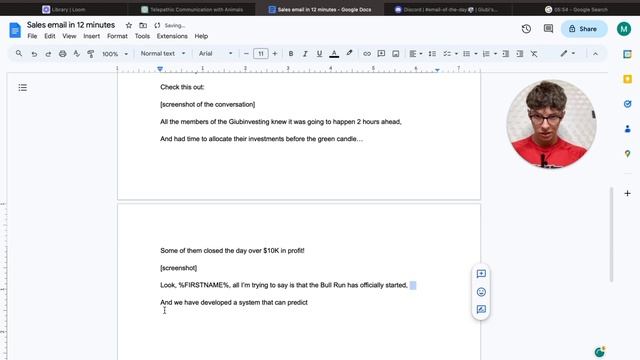Screen dimensions: 640x360
Task: Increase font size with plus button
Action: click(275, 53)
